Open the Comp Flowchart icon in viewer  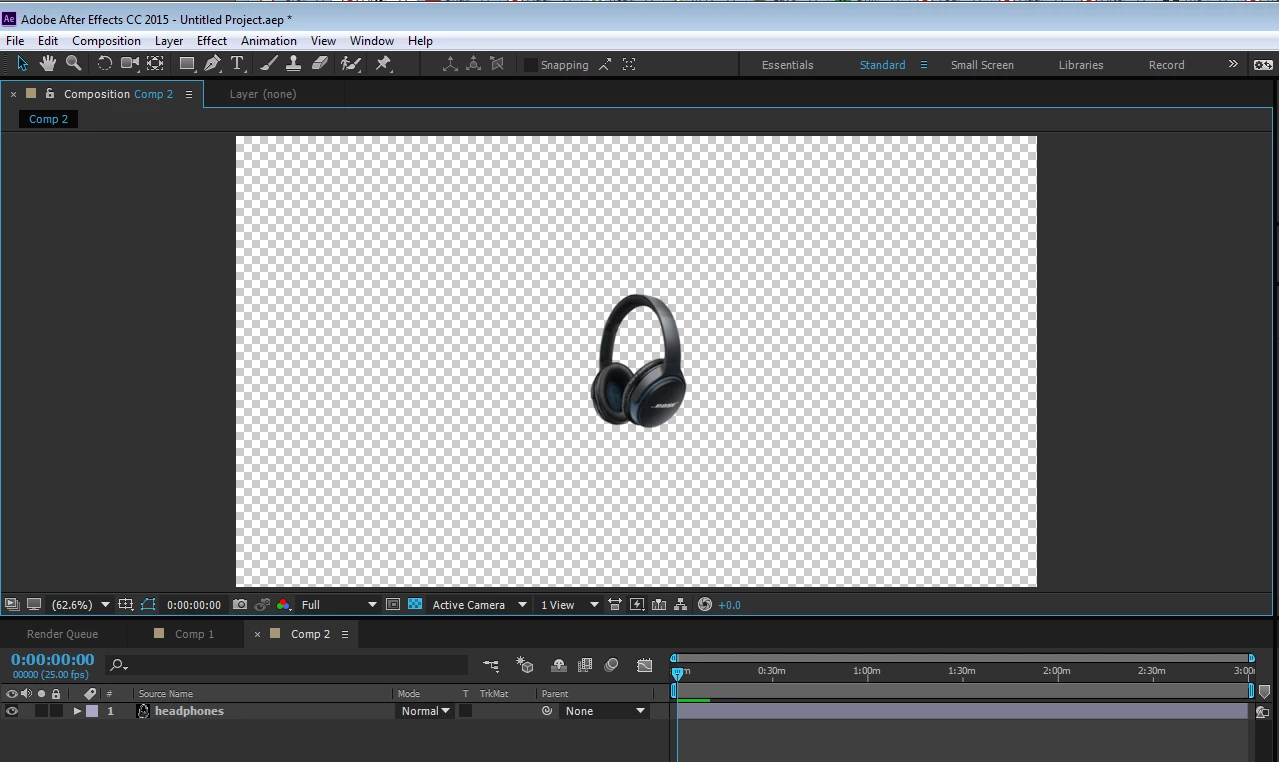681,604
